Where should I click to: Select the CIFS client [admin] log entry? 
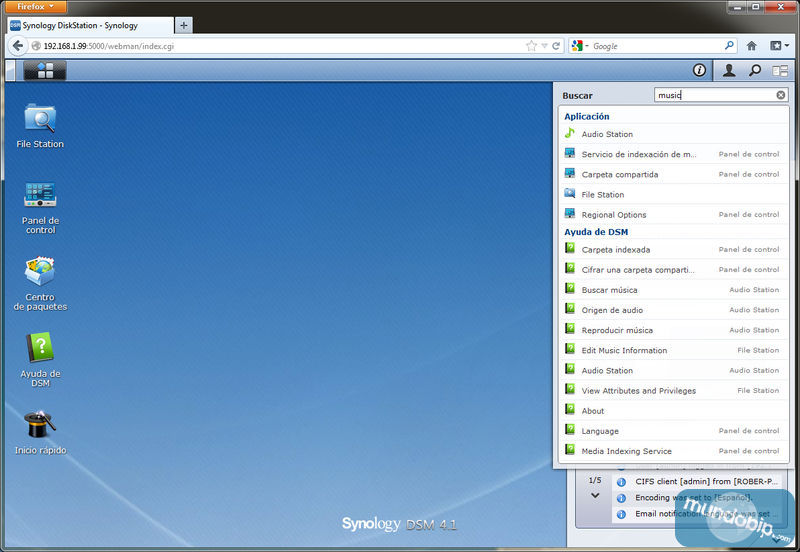point(697,482)
